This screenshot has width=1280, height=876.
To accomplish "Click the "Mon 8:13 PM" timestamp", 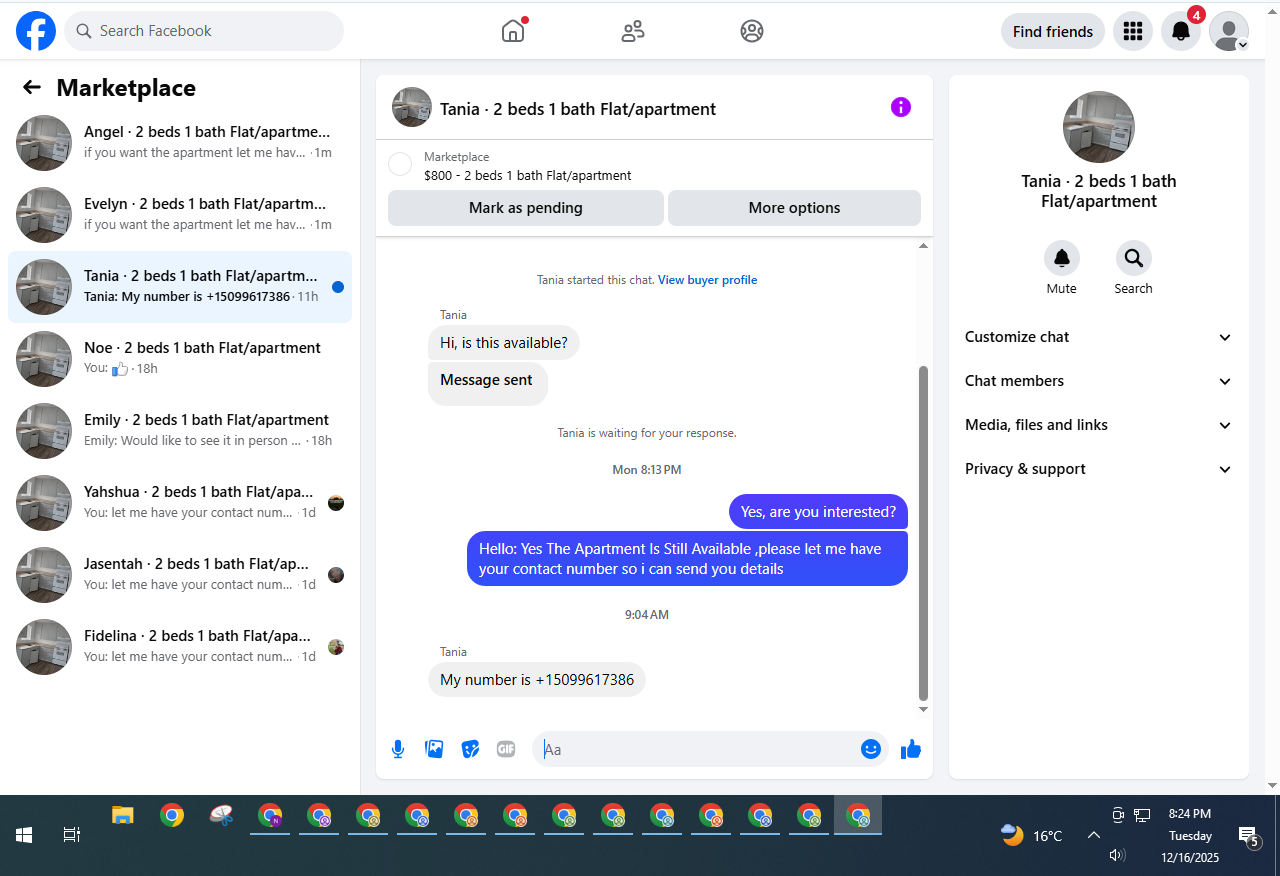I will 647,470.
